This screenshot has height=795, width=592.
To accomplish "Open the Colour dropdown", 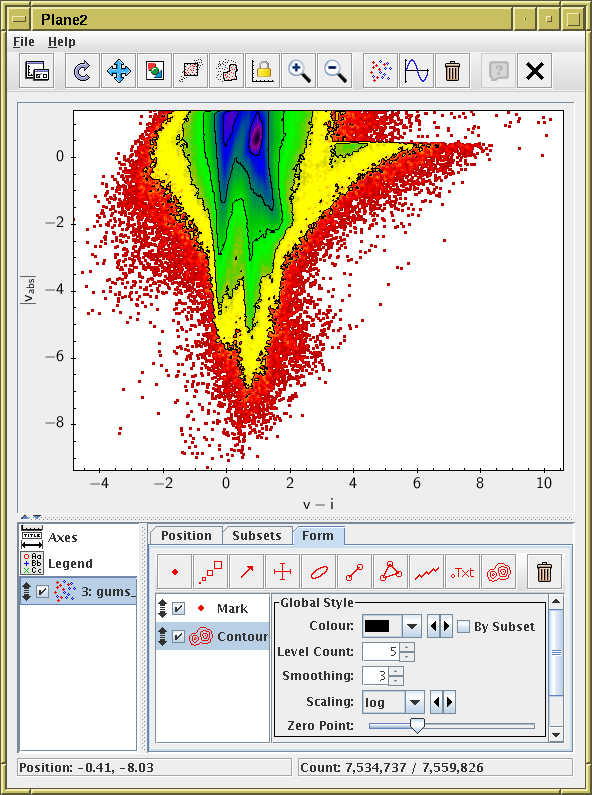I will 412,626.
